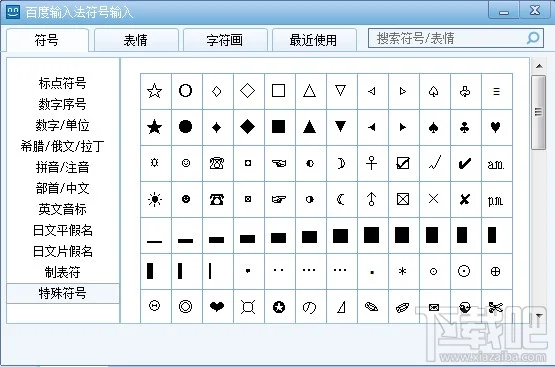The height and width of the screenshot is (367, 555).
Task: Insert the solid heart suit symbol
Action: pyautogui.click(x=496, y=127)
